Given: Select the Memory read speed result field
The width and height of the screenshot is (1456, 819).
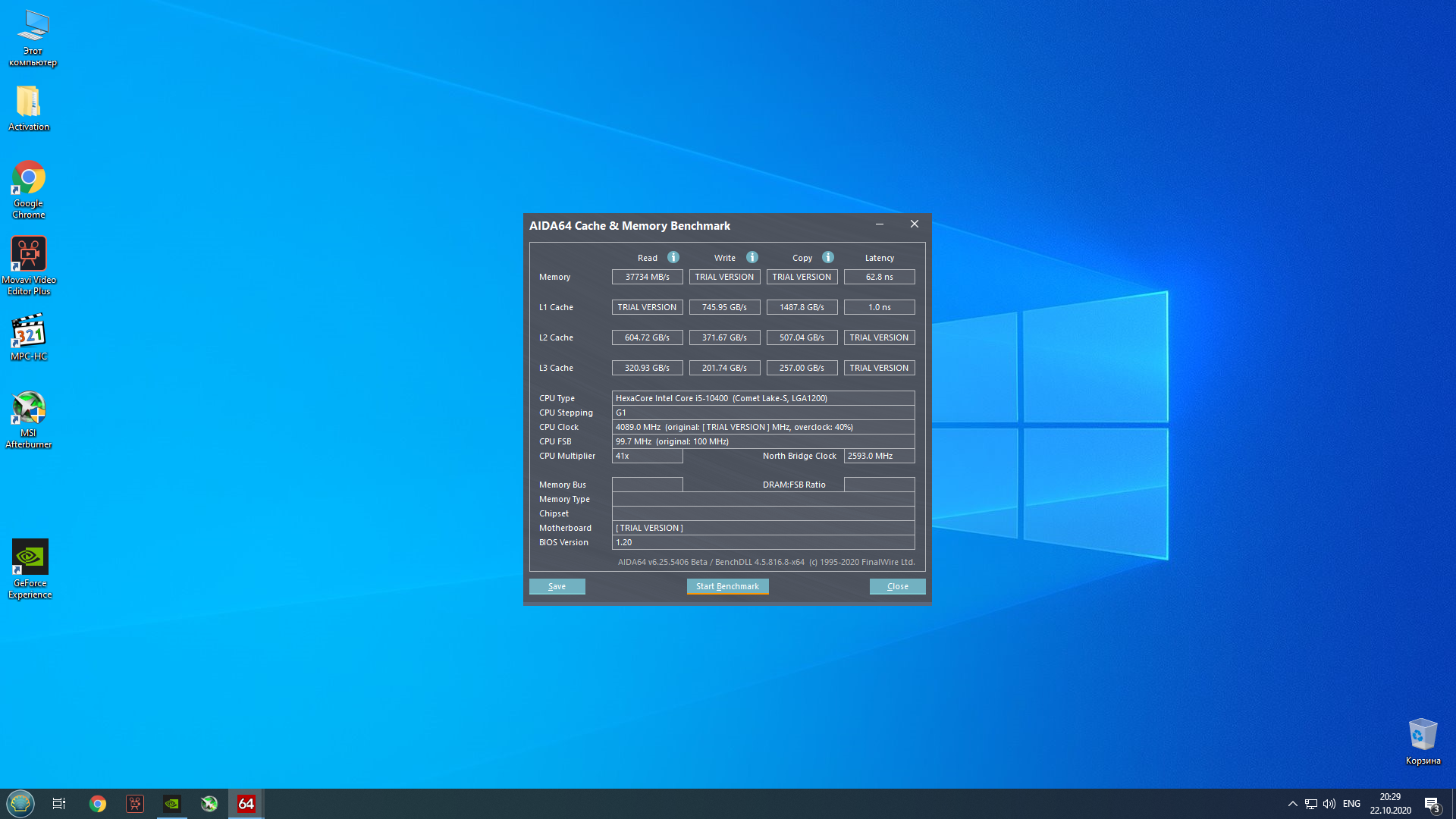Looking at the screenshot, I should coord(647,276).
